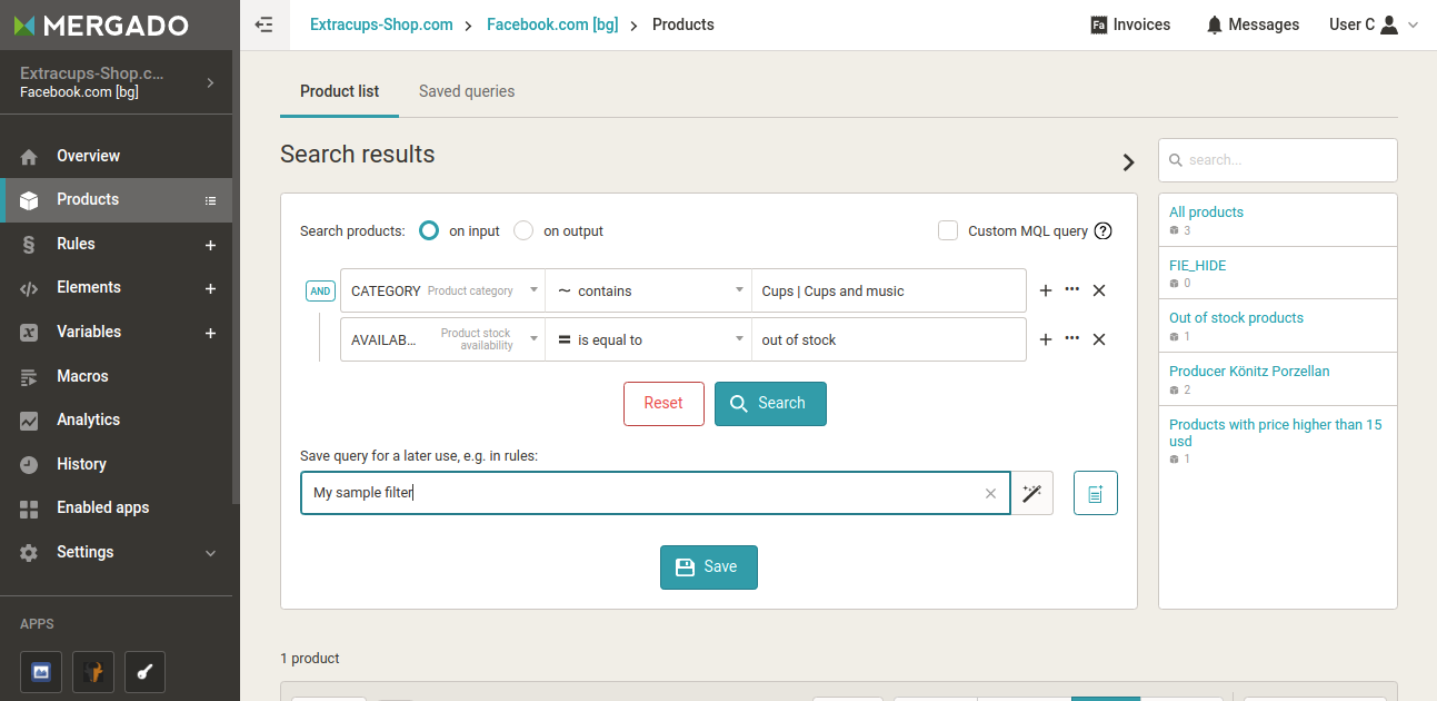Remove the AVAILABILITY condition with its X icon
Image resolution: width=1437 pixels, height=701 pixels.
[1099, 339]
